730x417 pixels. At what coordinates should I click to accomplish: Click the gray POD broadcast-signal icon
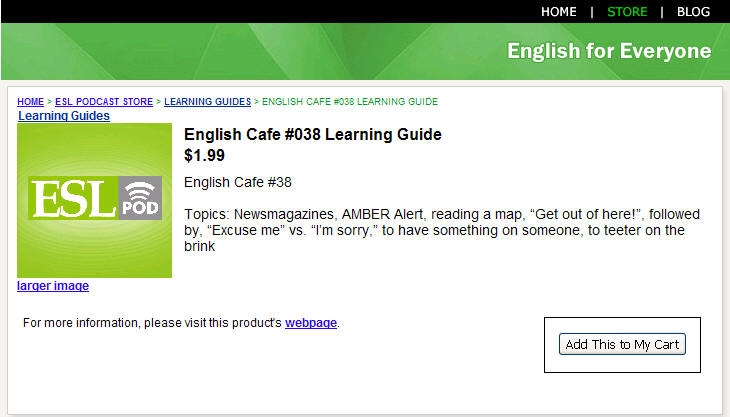(x=140, y=198)
